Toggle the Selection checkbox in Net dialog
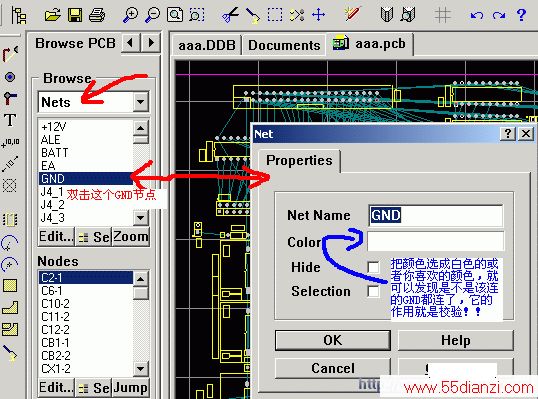This screenshot has height=399, width=538. point(373,291)
